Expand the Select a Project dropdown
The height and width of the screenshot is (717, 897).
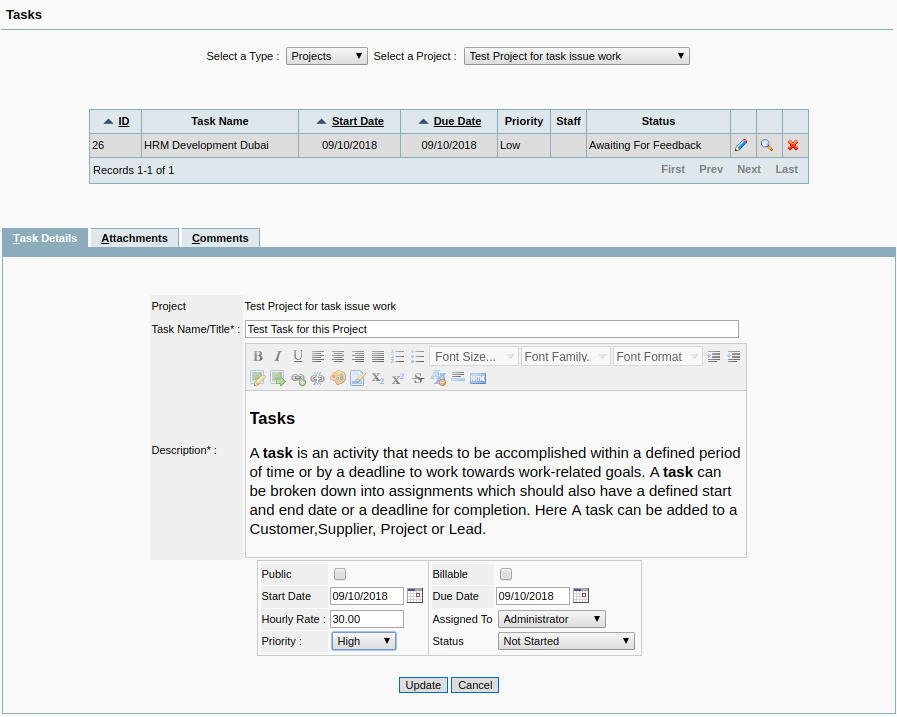(577, 56)
